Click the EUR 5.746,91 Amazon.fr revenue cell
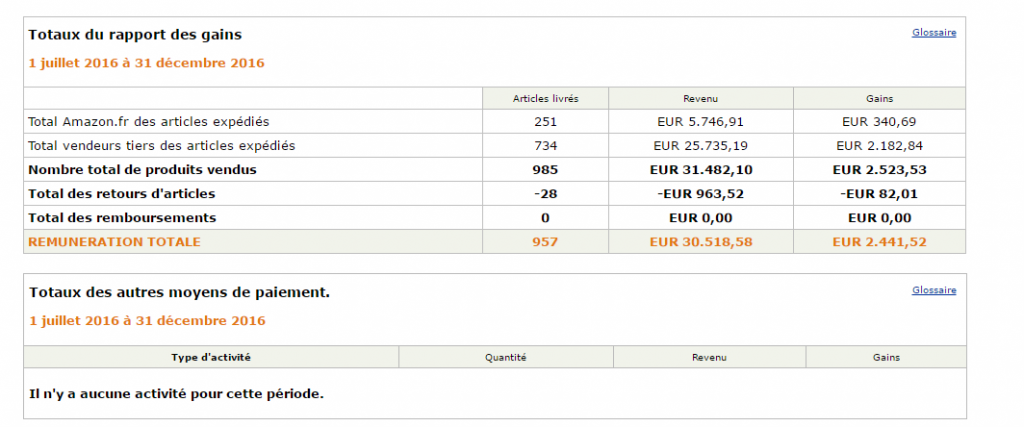The image size is (1024, 427). click(701, 122)
